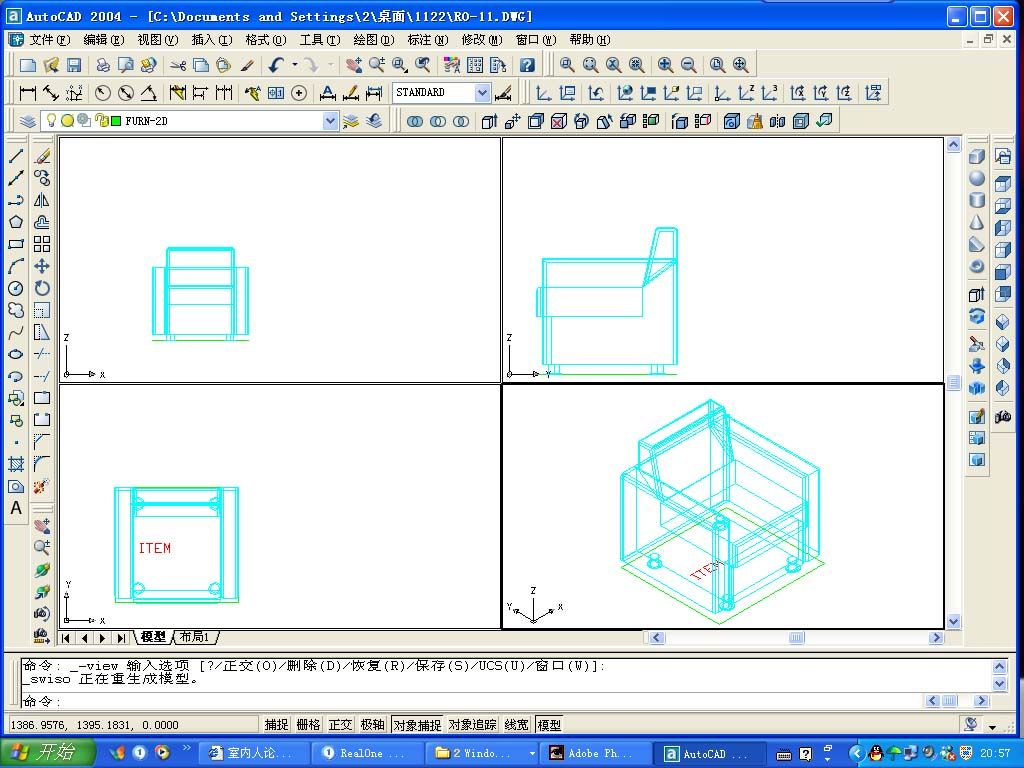This screenshot has height=768, width=1024.
Task: Select the Rectangle draw tool
Action: [16, 244]
